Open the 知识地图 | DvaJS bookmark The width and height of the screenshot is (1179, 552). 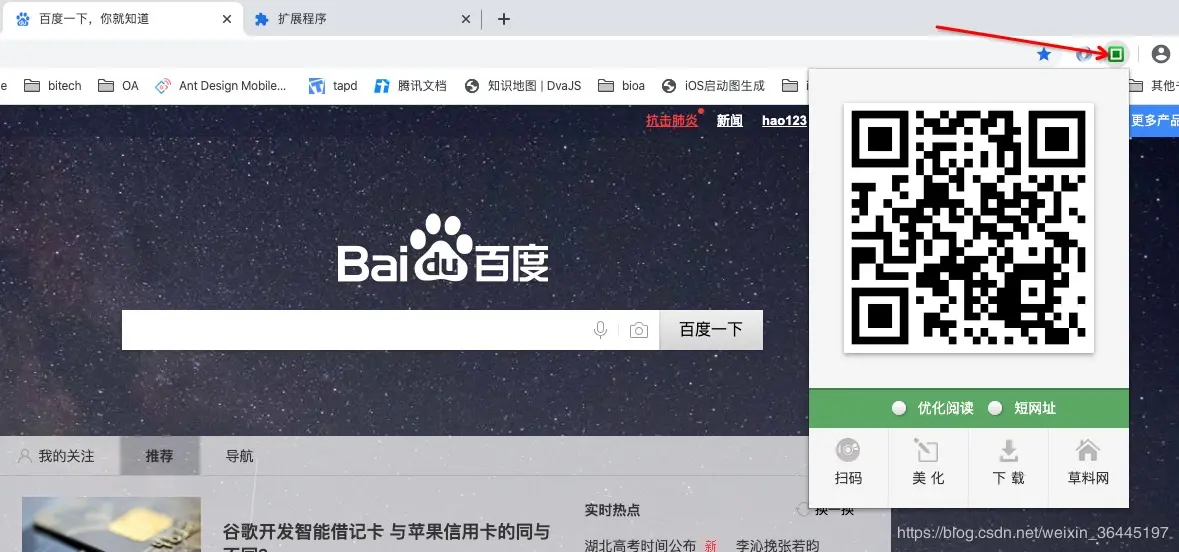tap(523, 86)
